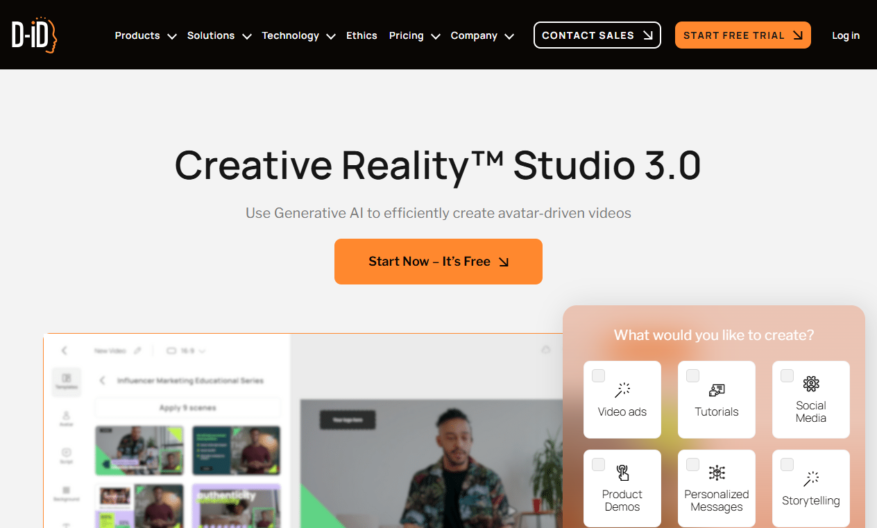The width and height of the screenshot is (877, 528).
Task: Check the Video ads checkbox
Action: tap(598, 375)
